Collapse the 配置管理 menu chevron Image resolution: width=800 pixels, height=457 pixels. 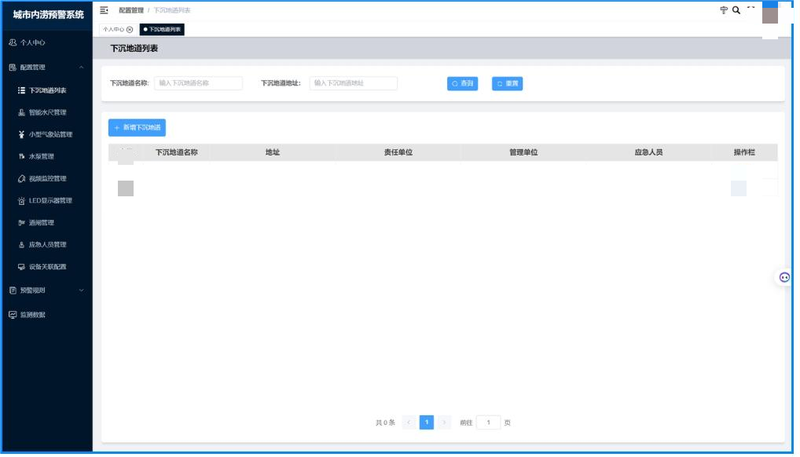pyautogui.click(x=81, y=67)
